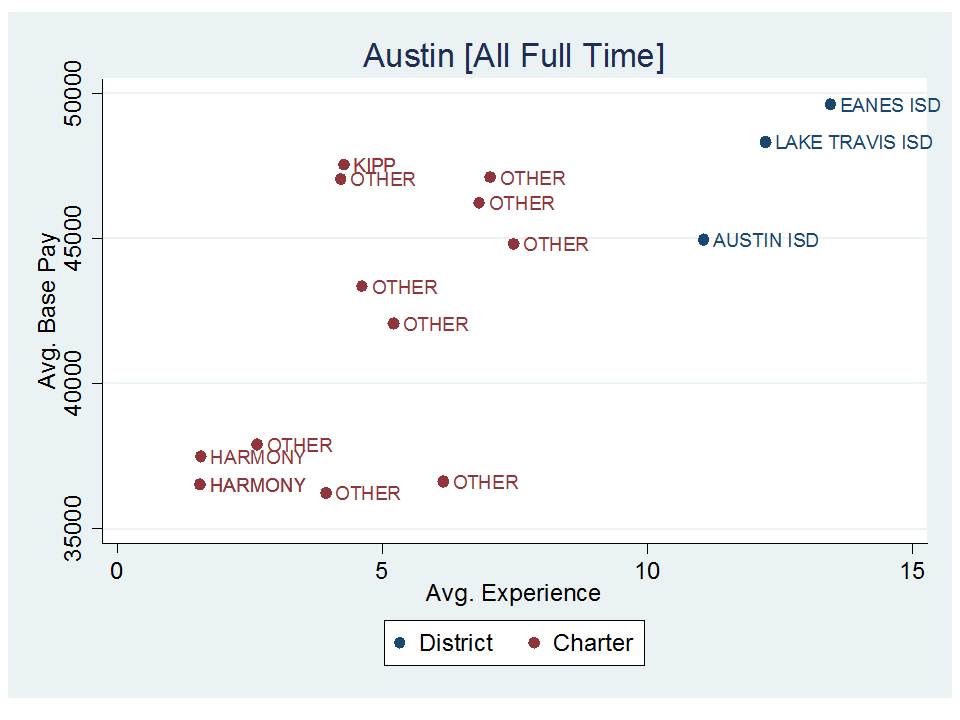Click the red Charter legend marker
Viewport: 960px width, 720px height.
(x=535, y=643)
